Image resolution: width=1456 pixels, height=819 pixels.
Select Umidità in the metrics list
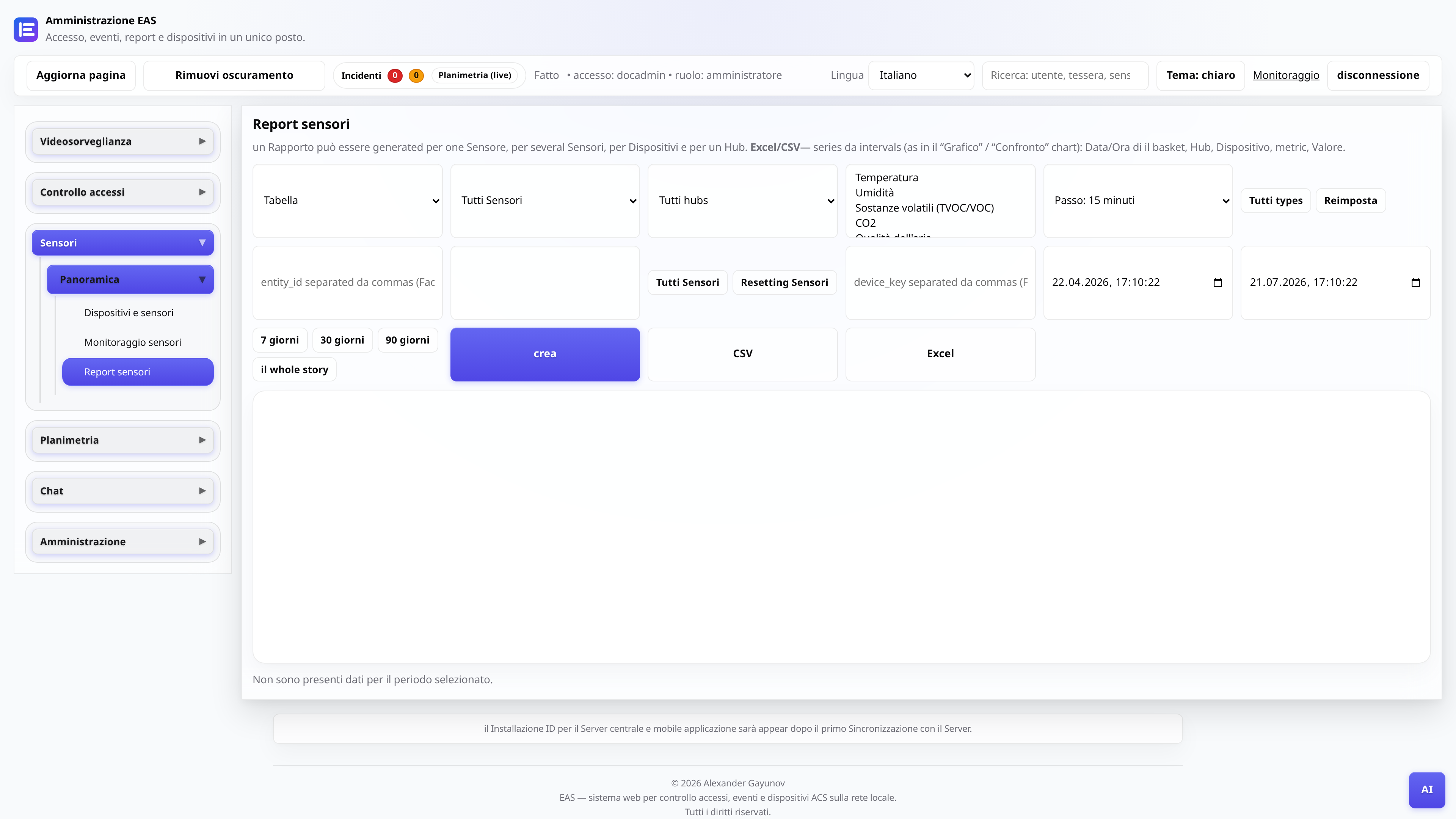(x=874, y=193)
